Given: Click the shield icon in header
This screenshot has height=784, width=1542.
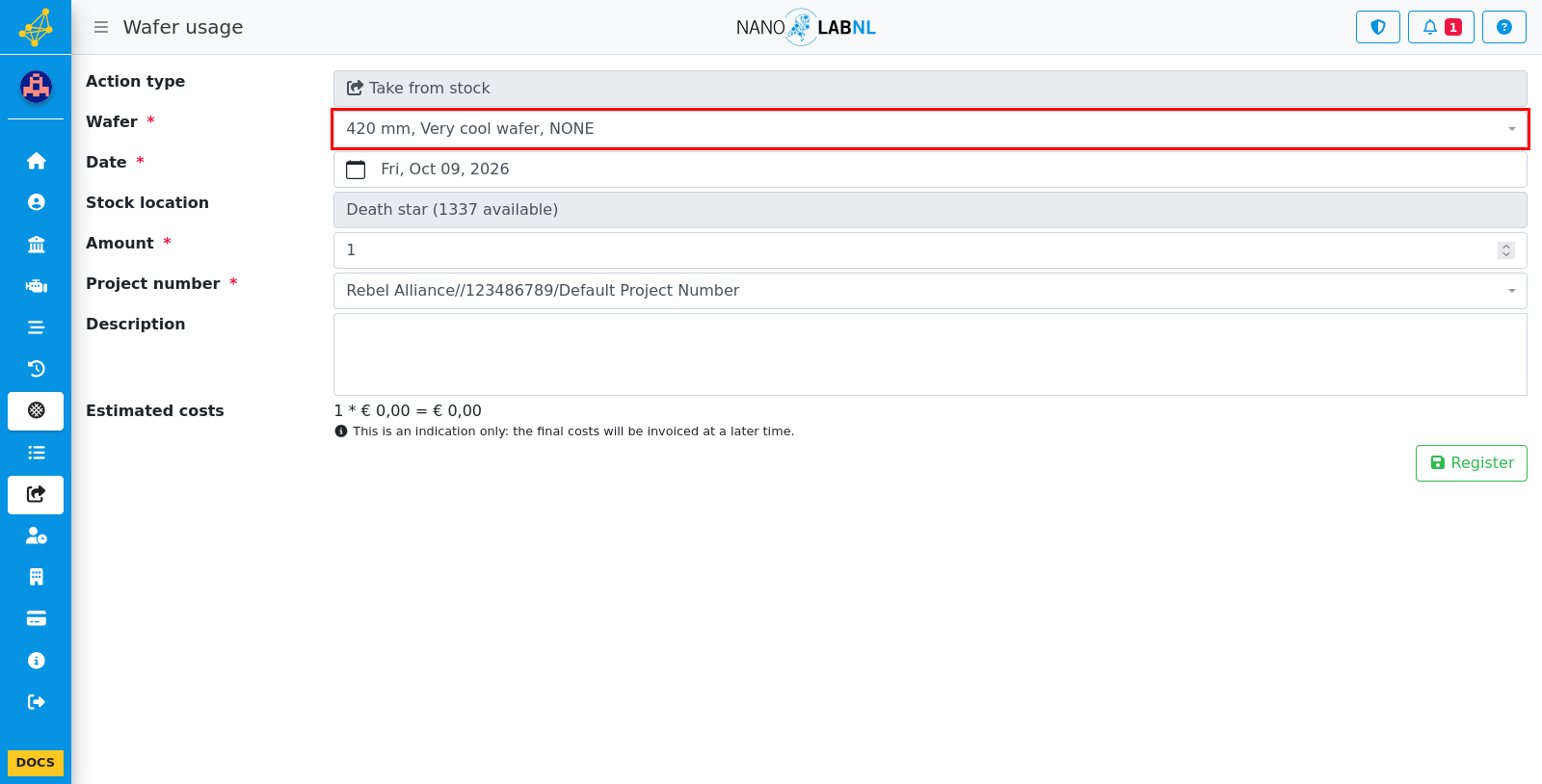Looking at the screenshot, I should [1378, 27].
